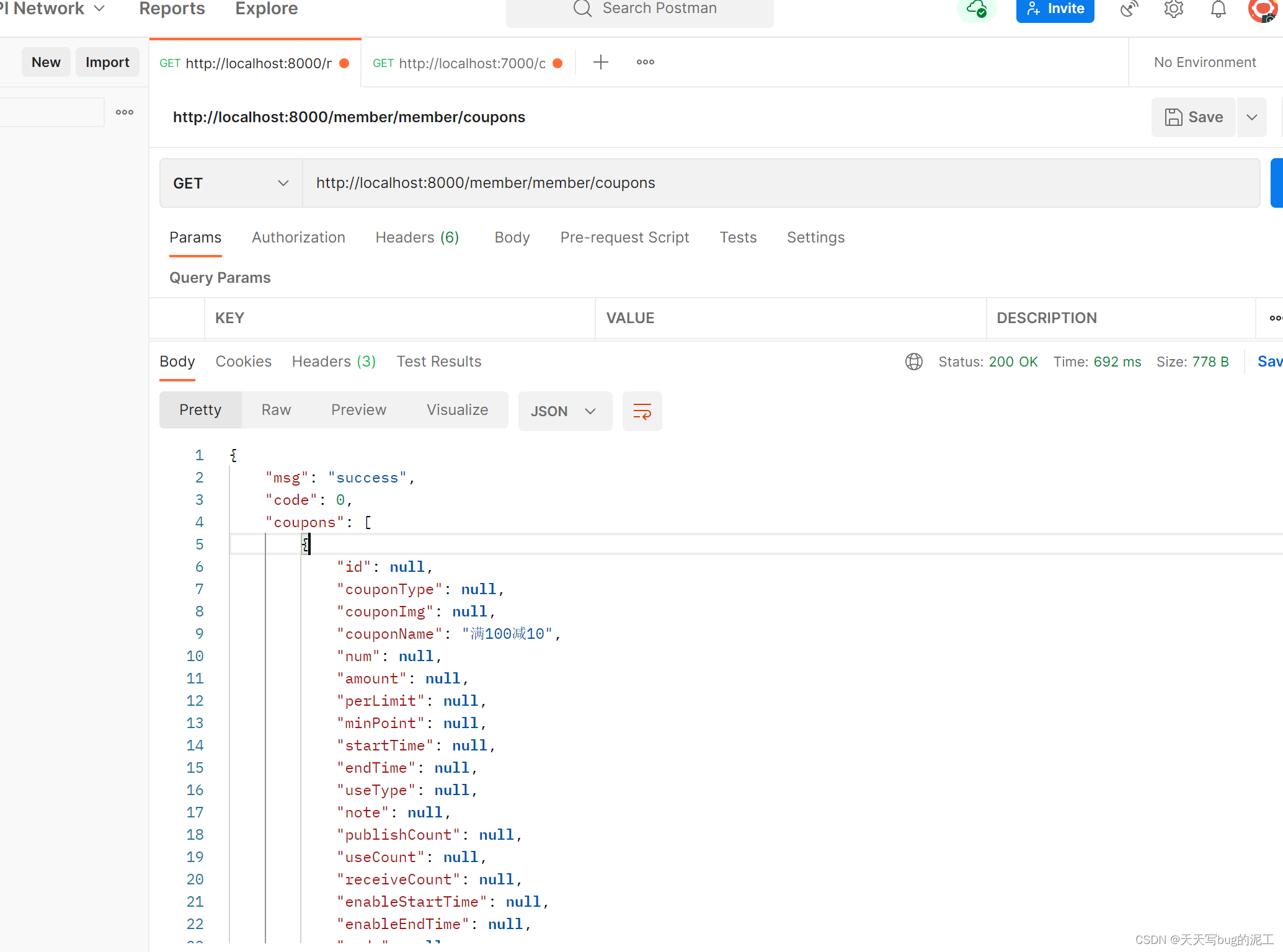Switch to localhost:7000 request tab
The height and width of the screenshot is (952, 1283).
[468, 63]
